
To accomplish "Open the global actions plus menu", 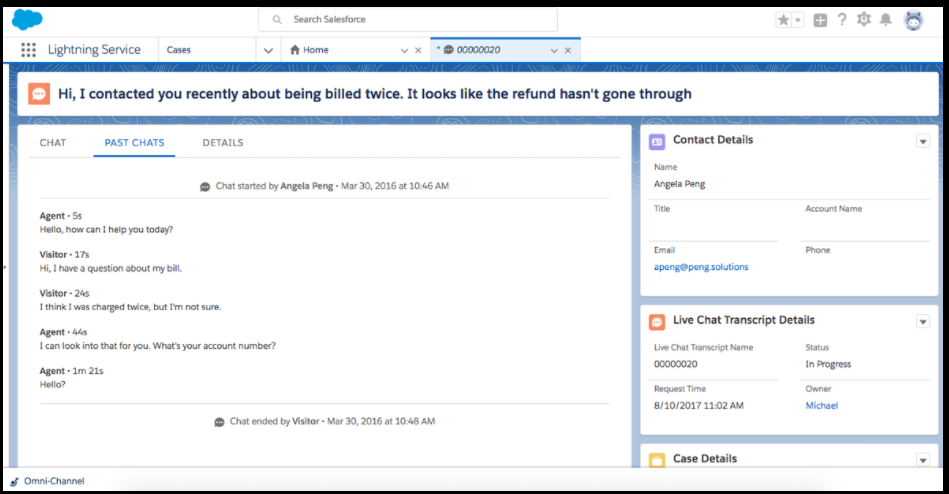I will coord(820,20).
